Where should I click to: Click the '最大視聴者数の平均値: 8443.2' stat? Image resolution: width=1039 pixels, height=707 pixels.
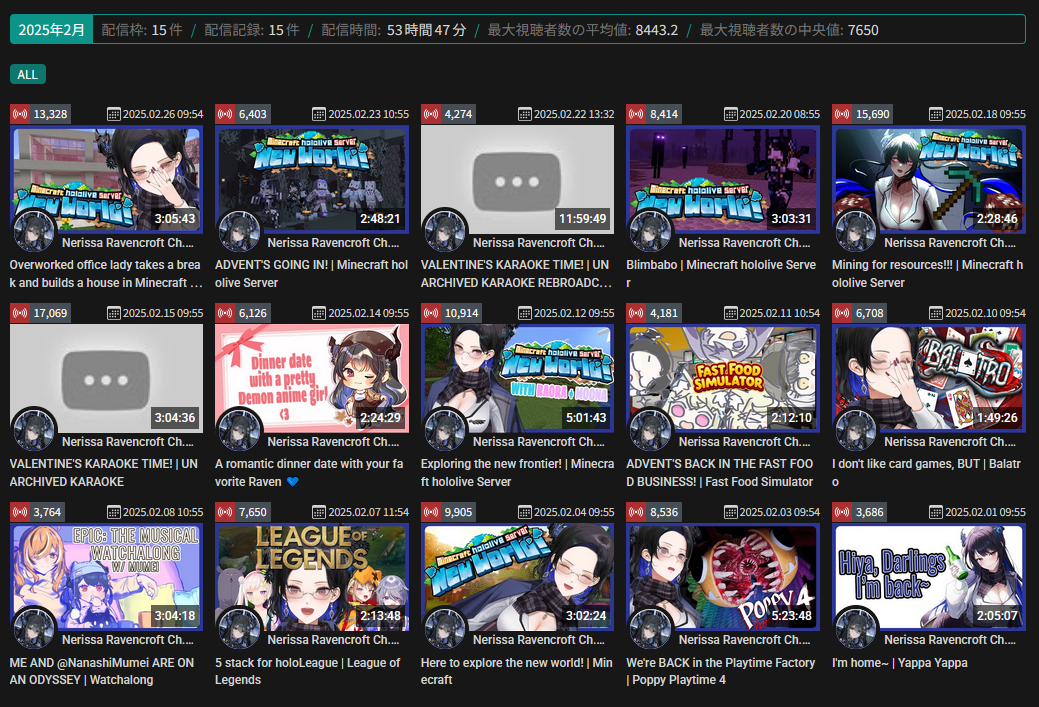click(583, 30)
